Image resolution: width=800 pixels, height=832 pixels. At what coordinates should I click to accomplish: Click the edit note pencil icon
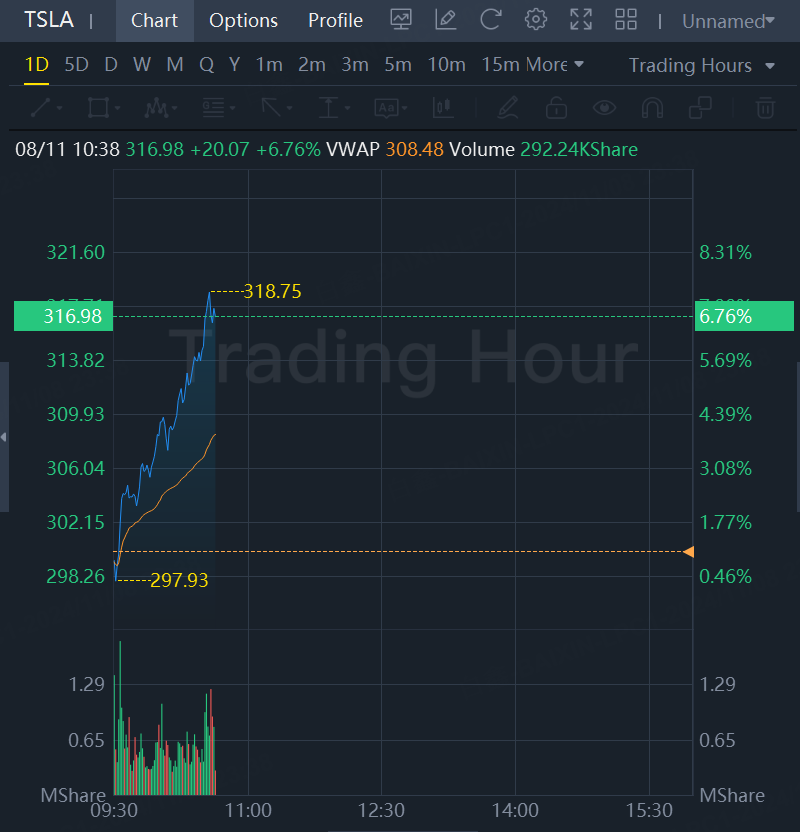446,20
